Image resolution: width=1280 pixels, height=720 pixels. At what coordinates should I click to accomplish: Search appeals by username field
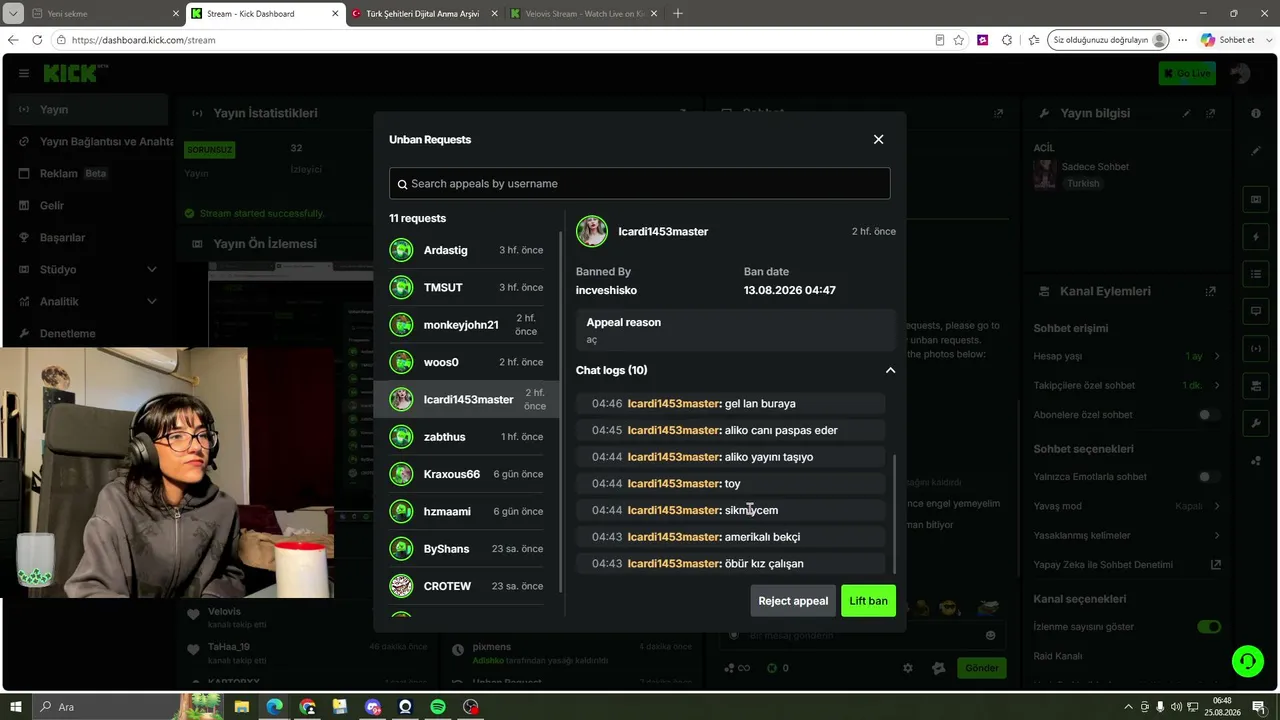pos(639,184)
